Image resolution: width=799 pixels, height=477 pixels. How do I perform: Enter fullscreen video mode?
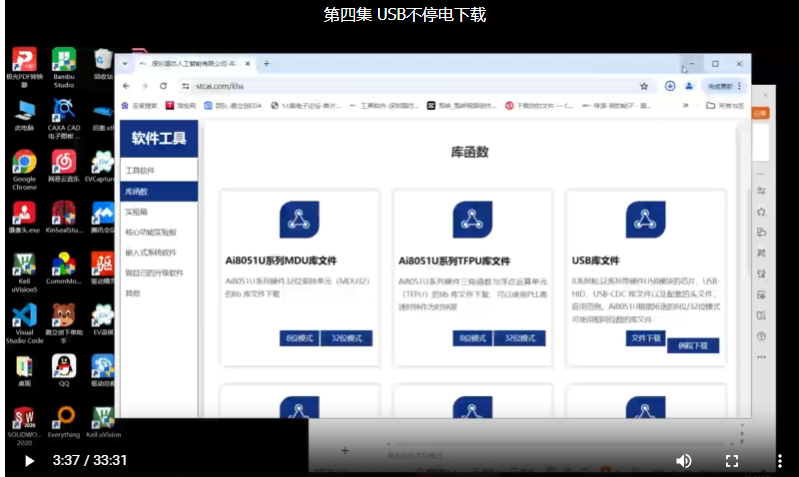tap(732, 461)
